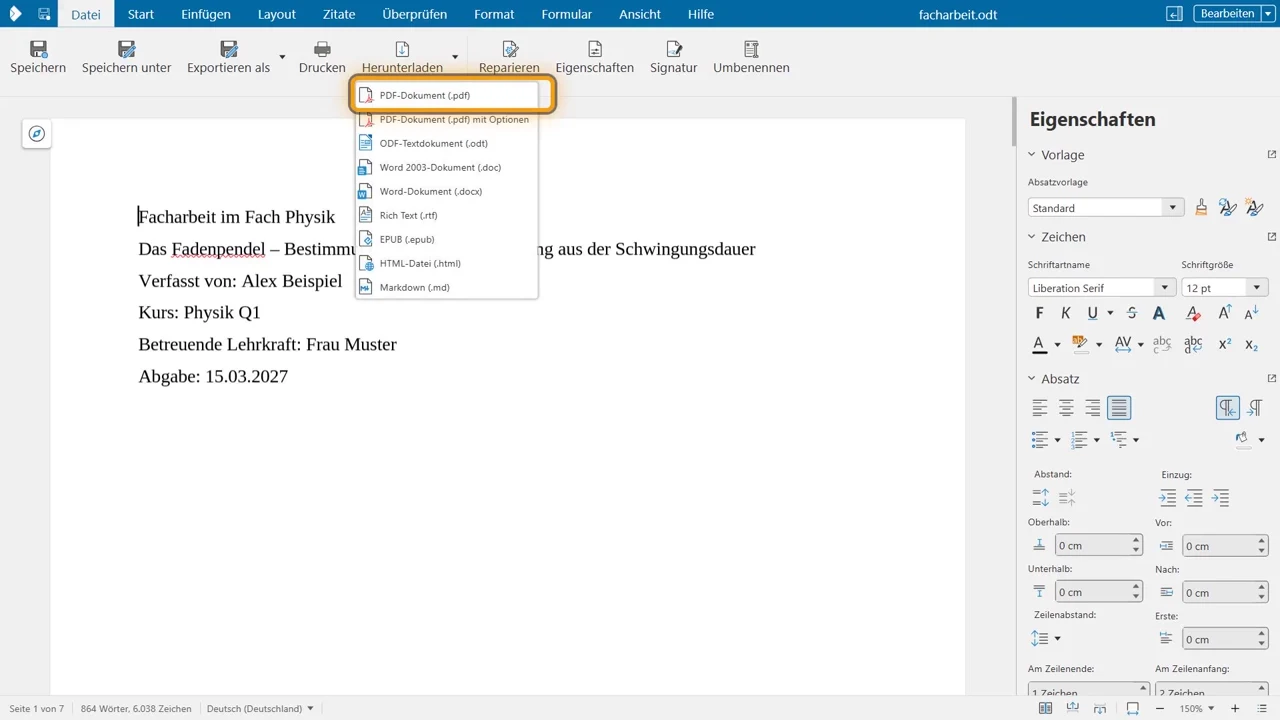Apply strikethrough in the Zeichen panel
The height and width of the screenshot is (720, 1280).
1132,313
